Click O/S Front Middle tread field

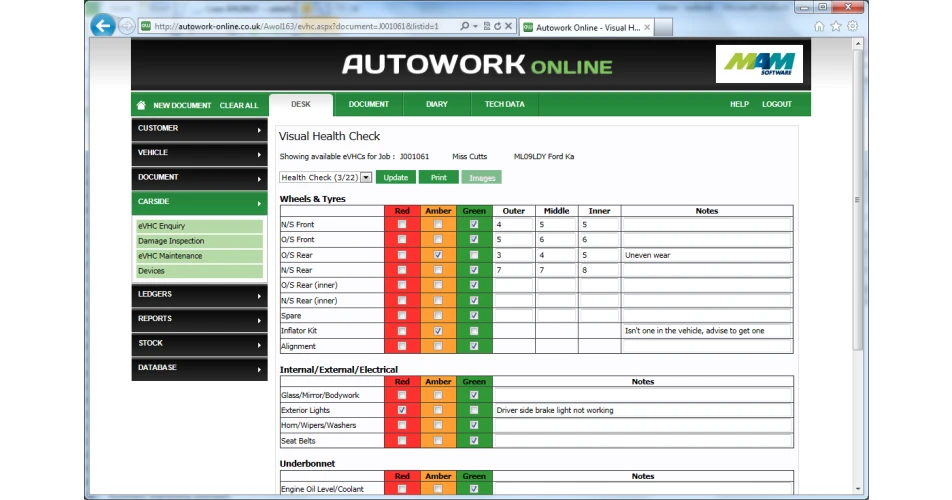556,240
